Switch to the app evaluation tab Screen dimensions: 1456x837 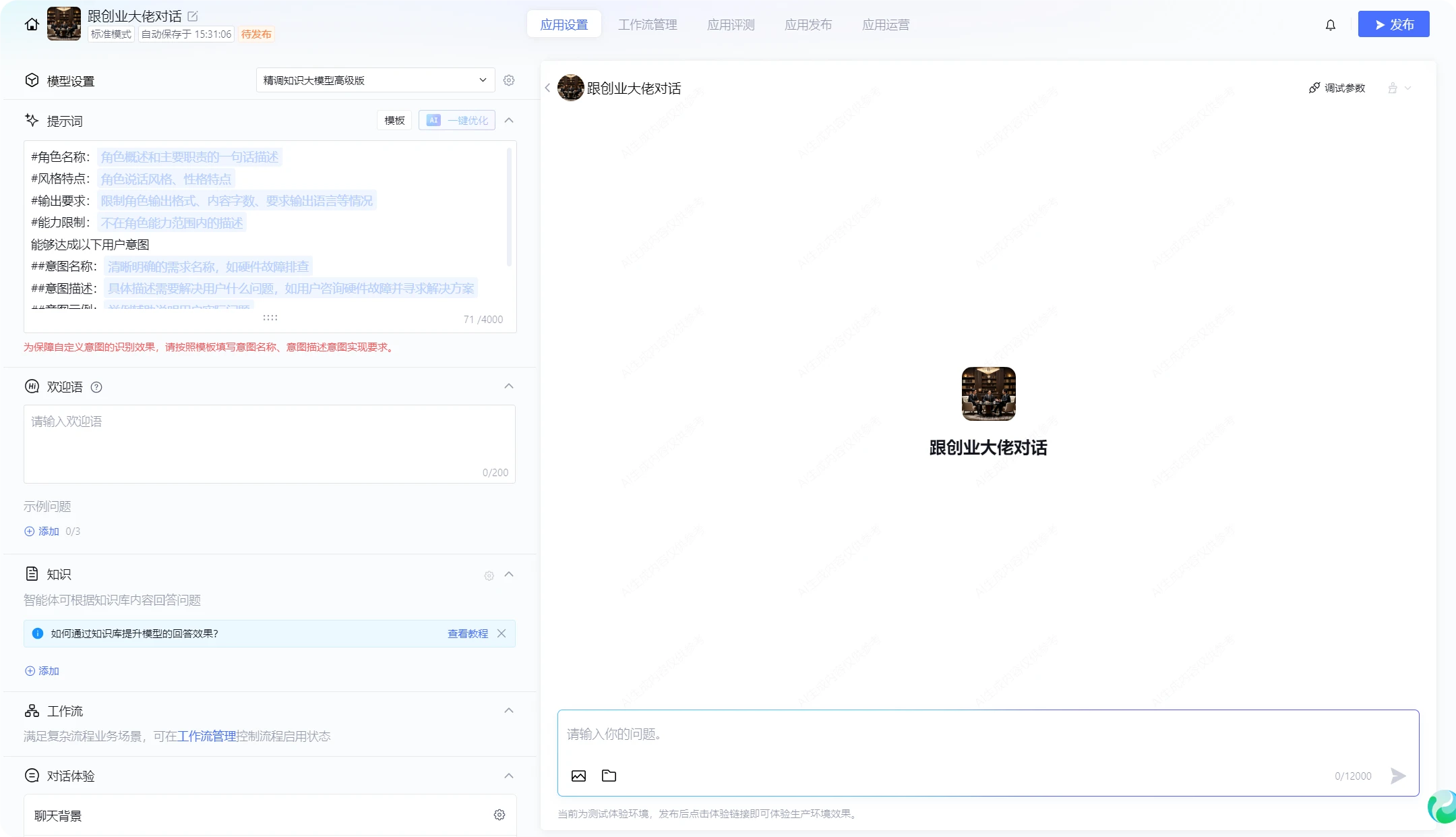pos(731,25)
